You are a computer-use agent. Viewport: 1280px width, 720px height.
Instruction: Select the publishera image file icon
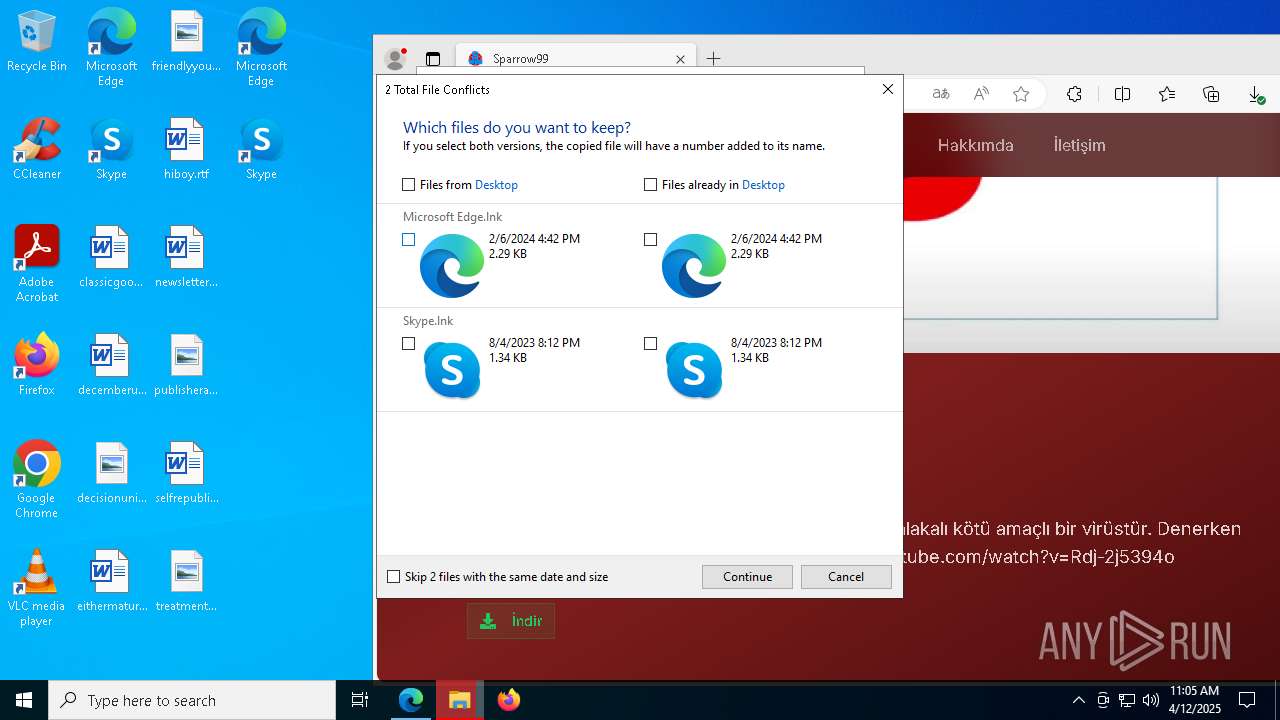pos(186,366)
